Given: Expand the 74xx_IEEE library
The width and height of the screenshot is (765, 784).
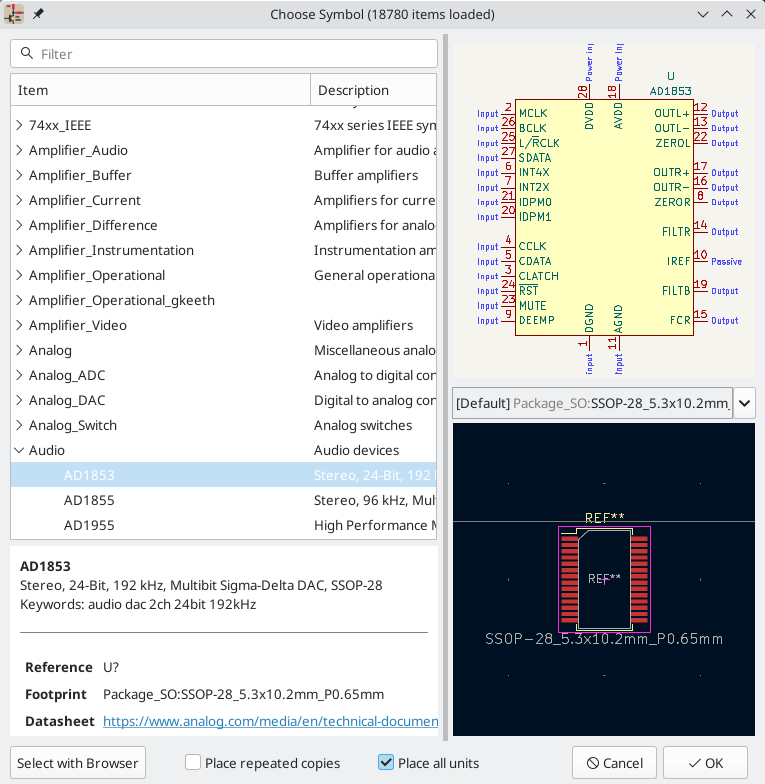Looking at the screenshot, I should click(19, 125).
